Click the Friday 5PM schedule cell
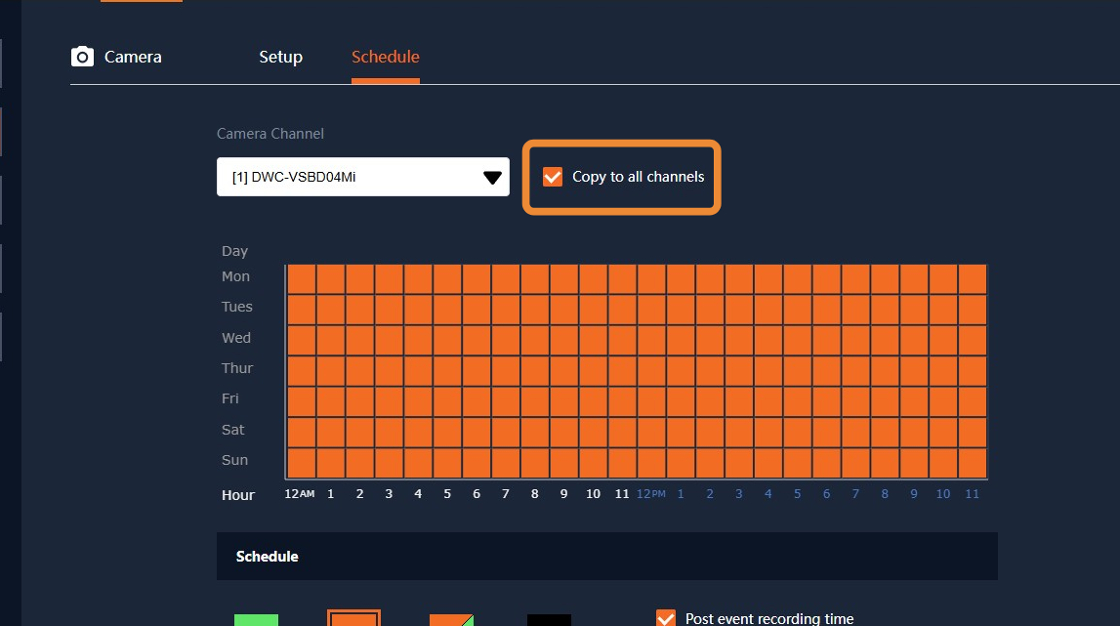Image resolution: width=1120 pixels, height=626 pixels. (797, 402)
